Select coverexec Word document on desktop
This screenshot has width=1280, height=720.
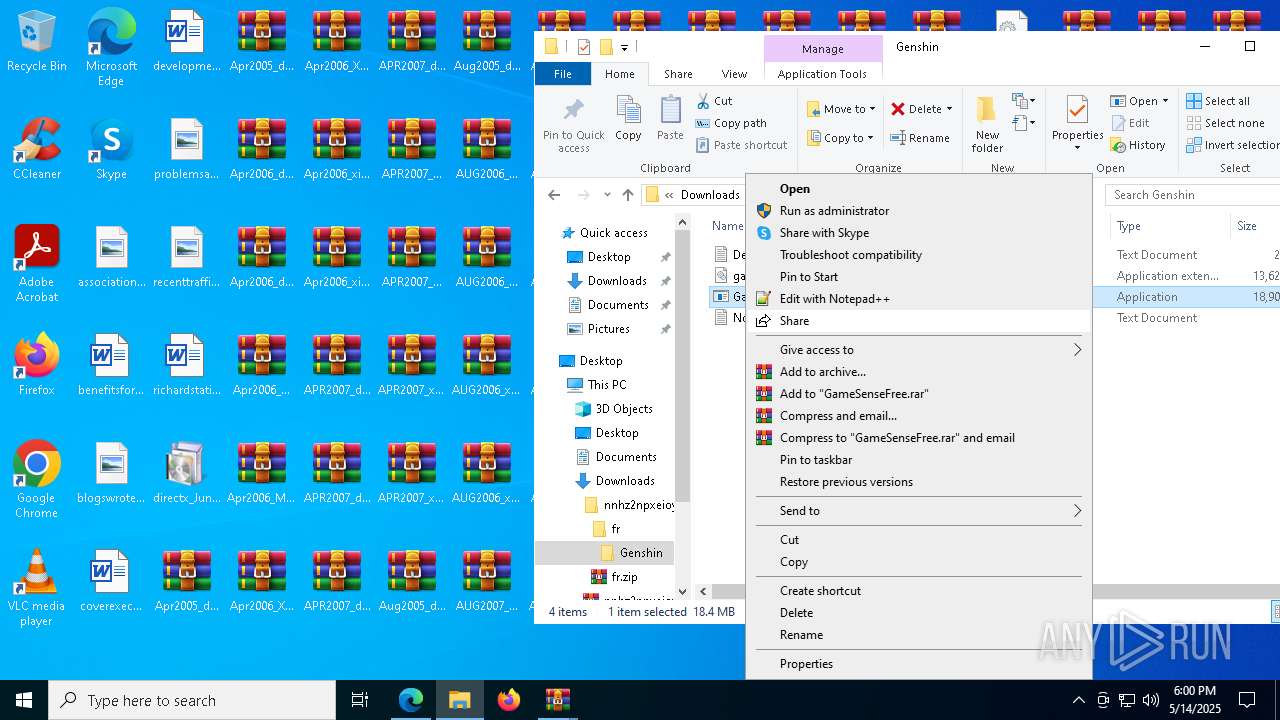click(111, 581)
